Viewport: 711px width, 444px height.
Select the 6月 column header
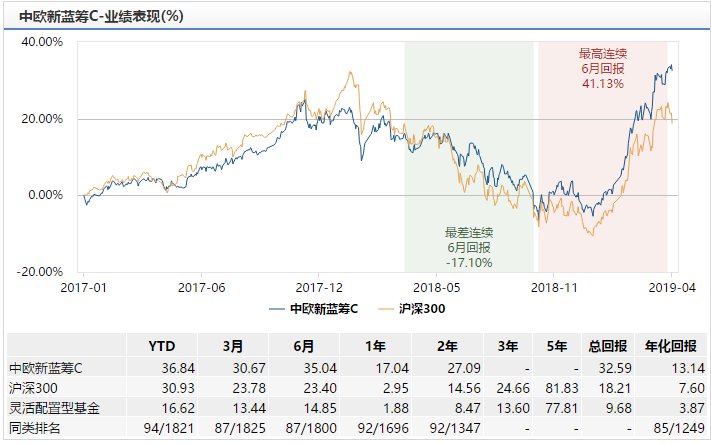(304, 346)
